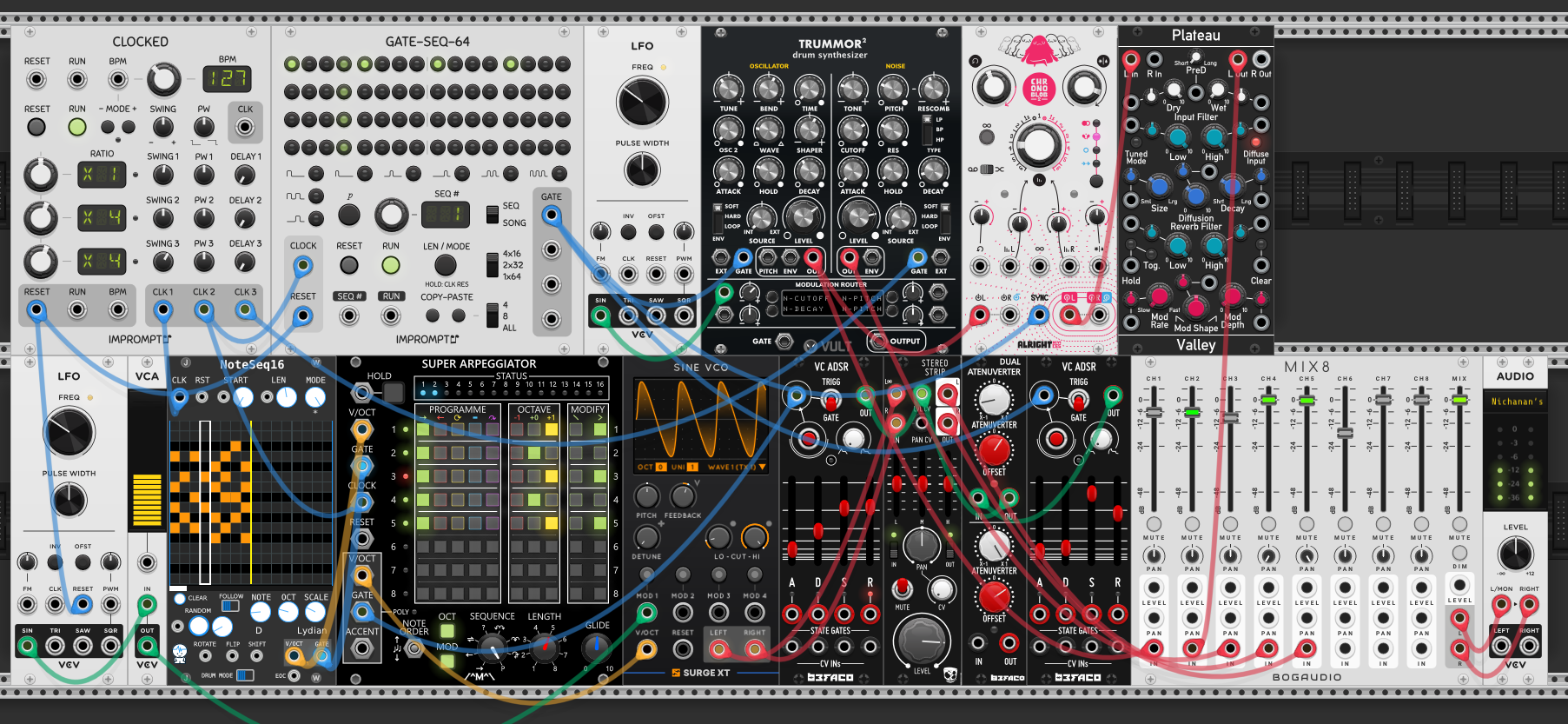This screenshot has width=1568, height=724.
Task: Toggle the MIX8 DIM button
Action: click(1459, 553)
